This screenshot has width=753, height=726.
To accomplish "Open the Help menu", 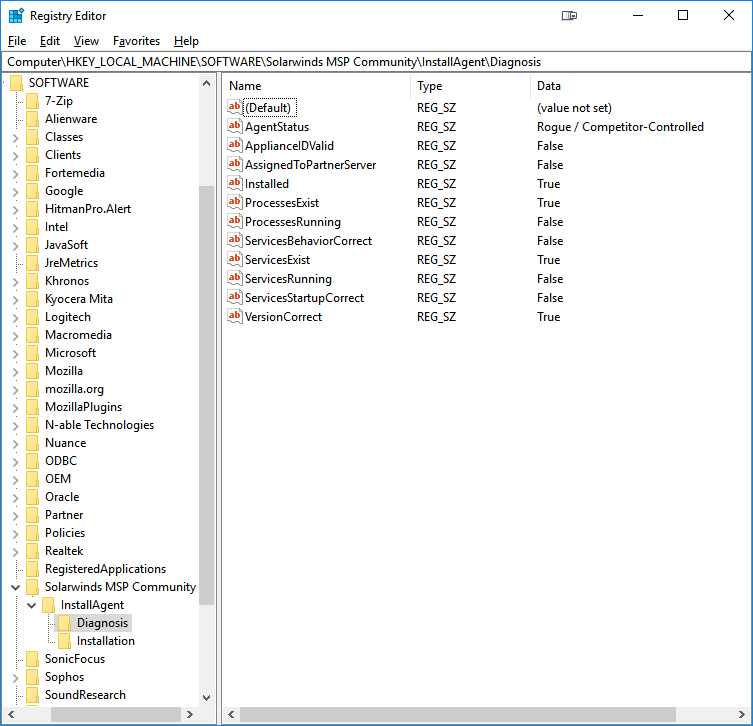I will 186,41.
